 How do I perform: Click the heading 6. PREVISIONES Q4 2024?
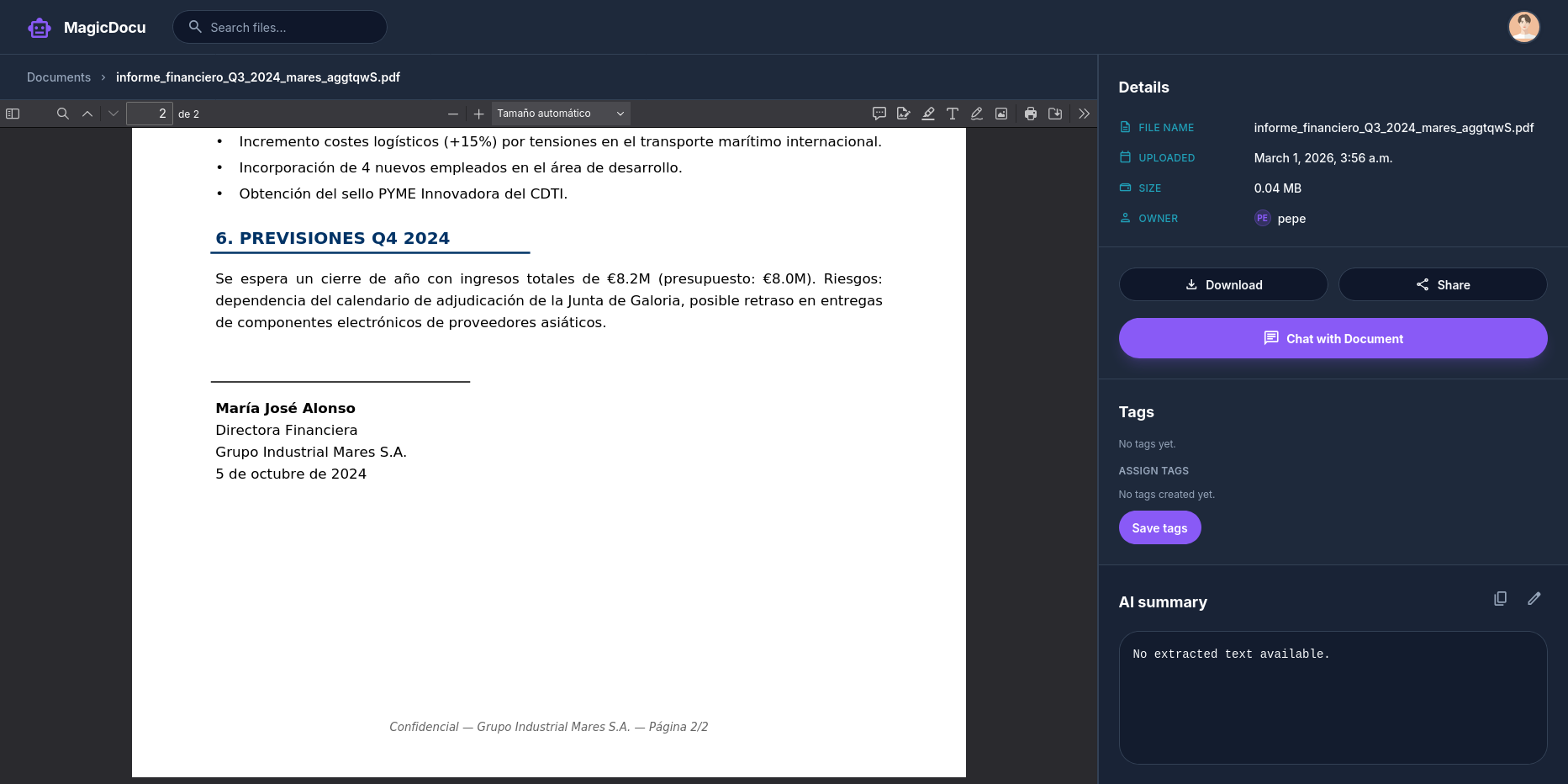pos(333,238)
